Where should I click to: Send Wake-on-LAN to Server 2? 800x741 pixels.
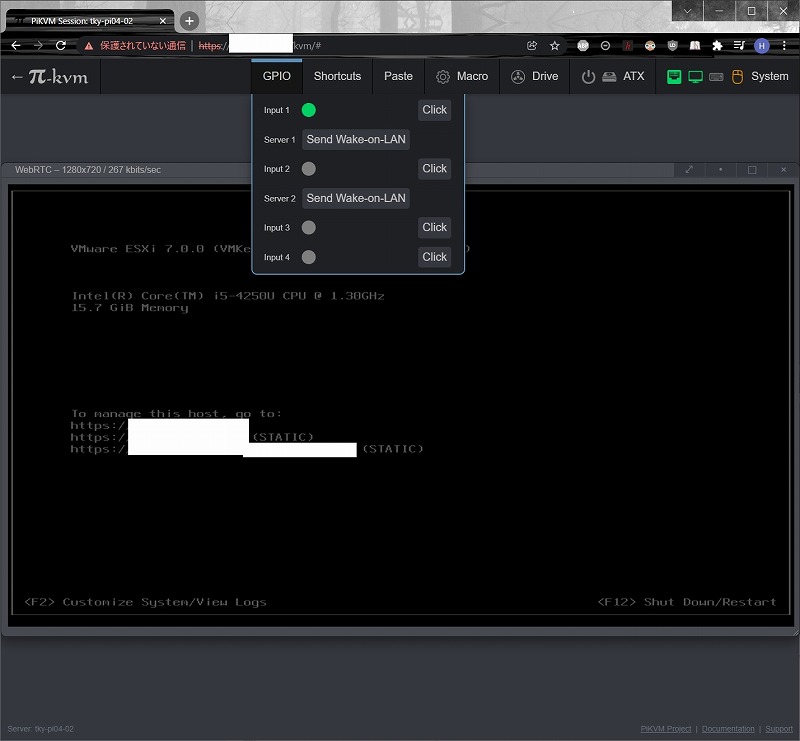click(356, 198)
